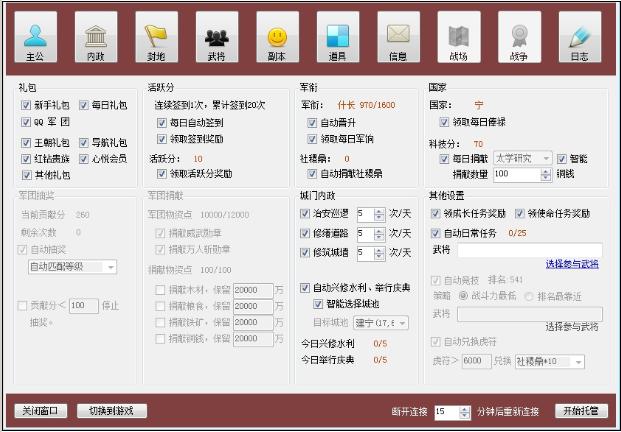Viewport: 621px width, 432px height.
Task: Click the 选择参与武将 link
Action: pos(572,264)
